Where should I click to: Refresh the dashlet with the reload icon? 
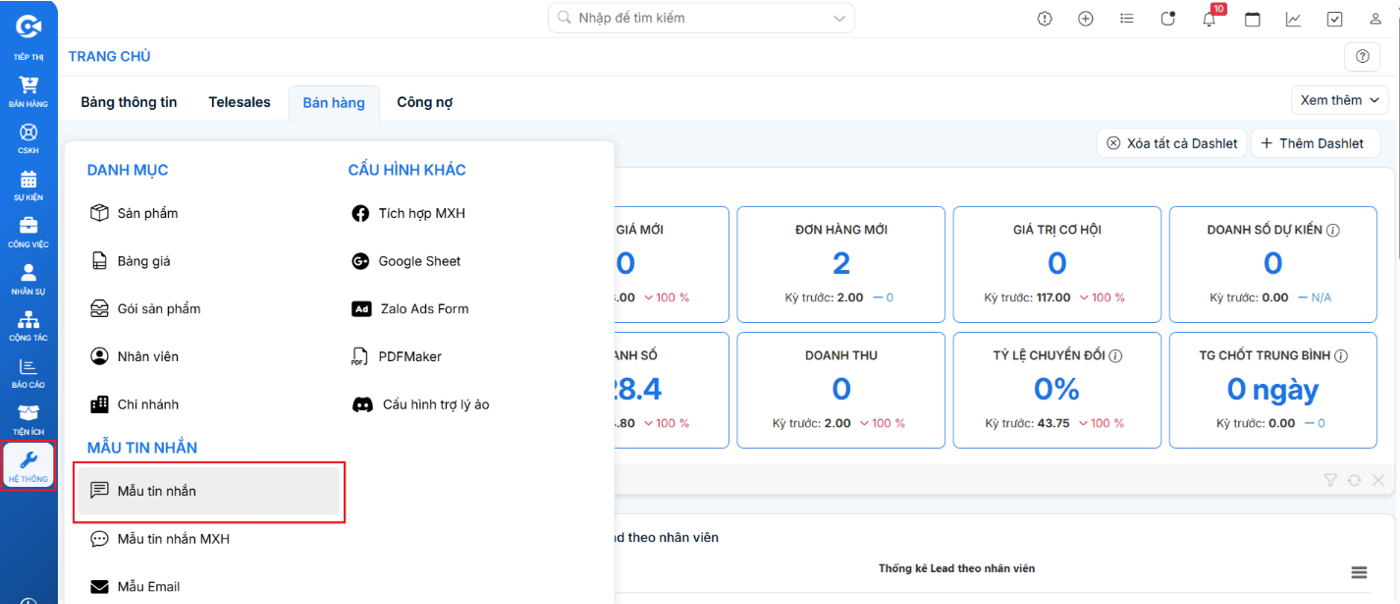pos(1354,480)
